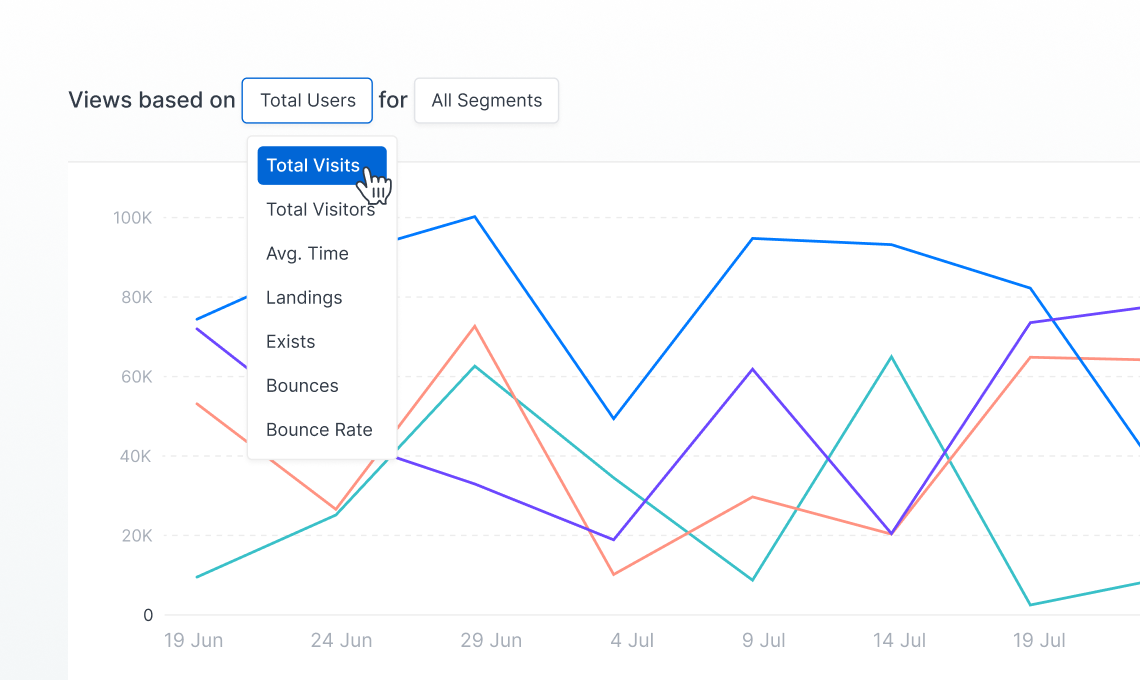Click the 100K y-axis label

(x=132, y=217)
